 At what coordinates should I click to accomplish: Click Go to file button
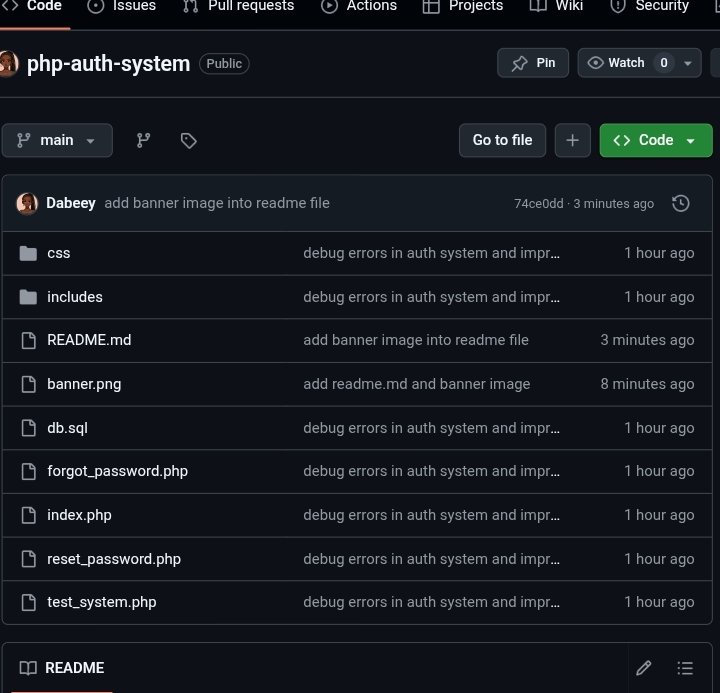tap(502, 140)
